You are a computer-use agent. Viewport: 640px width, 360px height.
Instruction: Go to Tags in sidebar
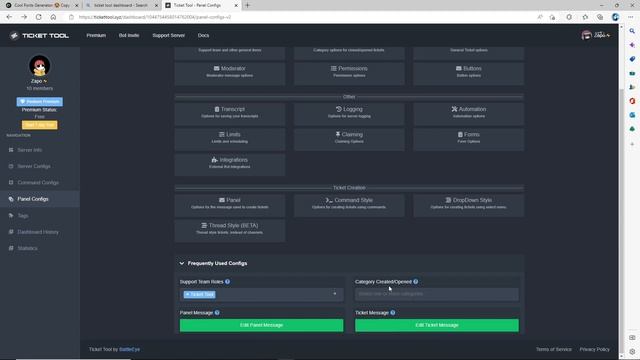[x=40, y=216]
